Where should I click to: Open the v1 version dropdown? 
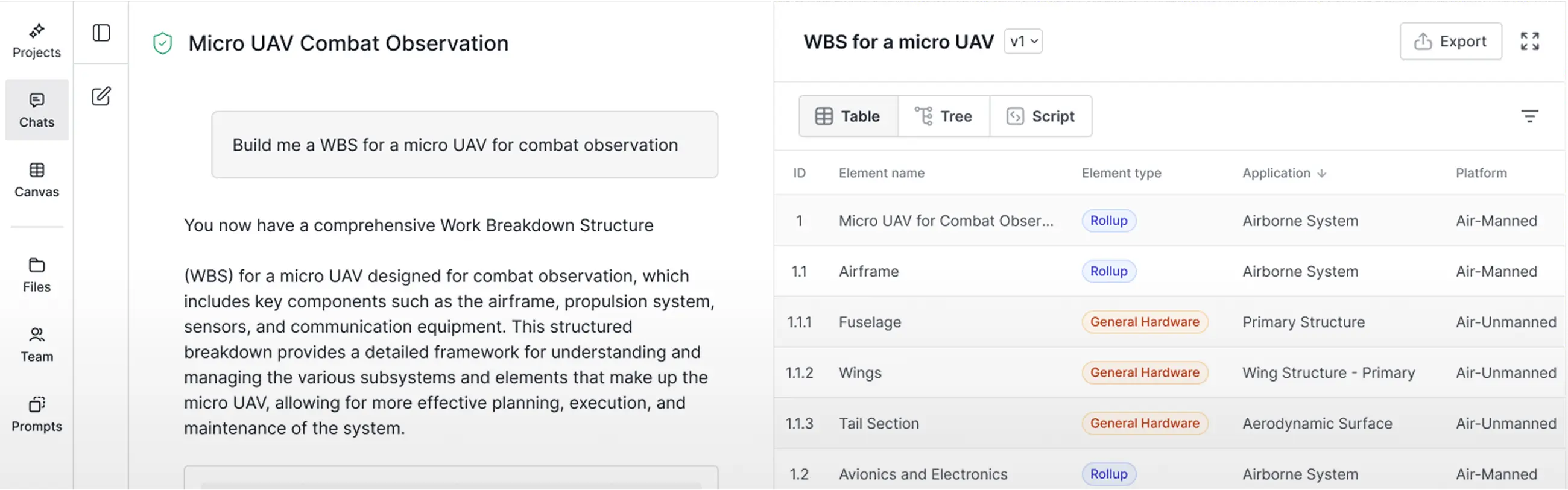(1023, 42)
